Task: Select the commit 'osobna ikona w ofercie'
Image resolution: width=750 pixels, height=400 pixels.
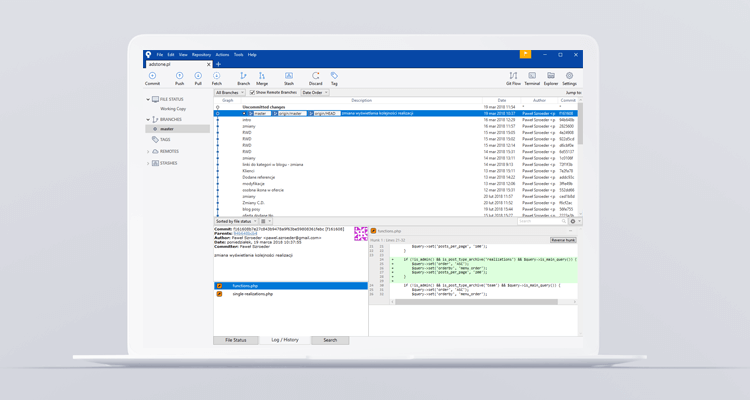Action: [x=396, y=190]
